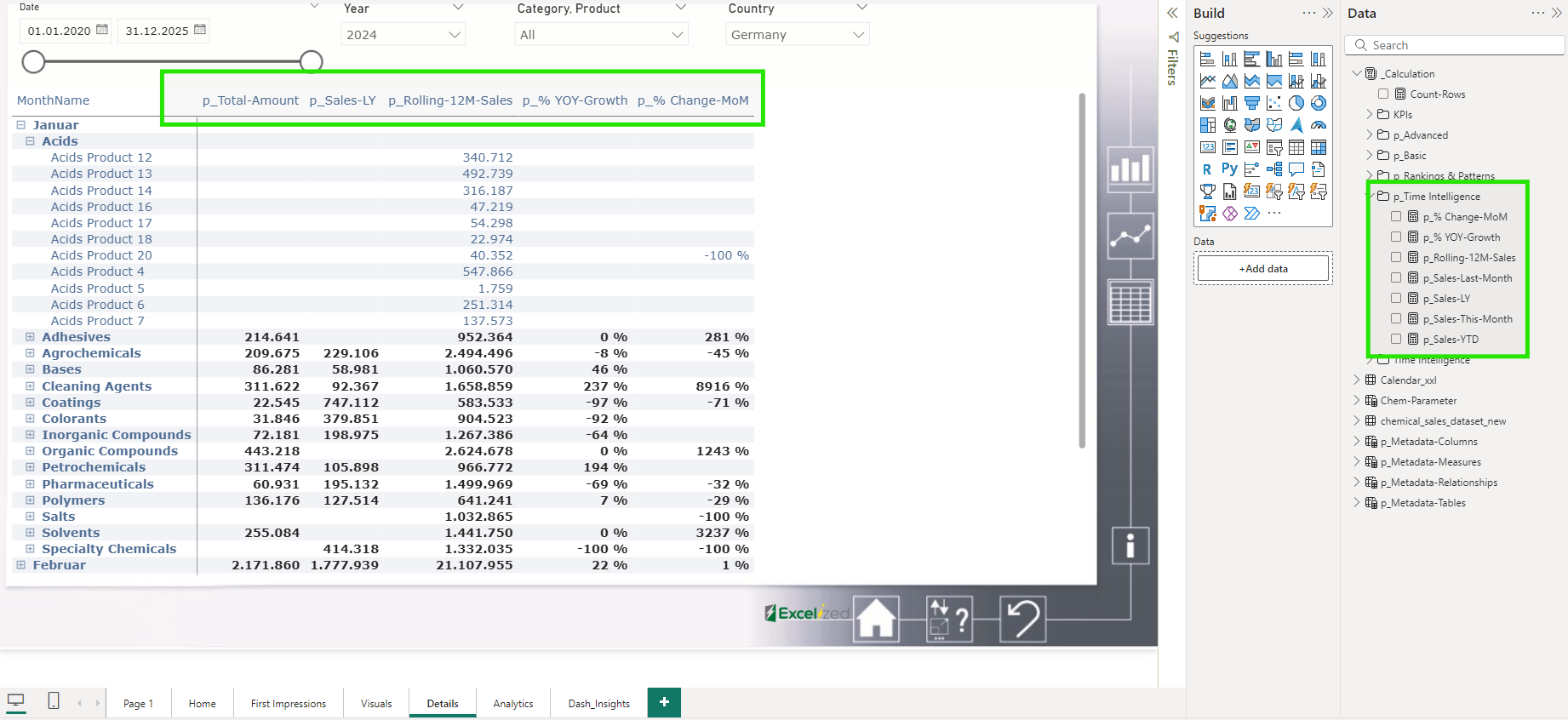Select the donut chart visual icon
Image resolution: width=1568 pixels, height=720 pixels.
pos(1318,103)
